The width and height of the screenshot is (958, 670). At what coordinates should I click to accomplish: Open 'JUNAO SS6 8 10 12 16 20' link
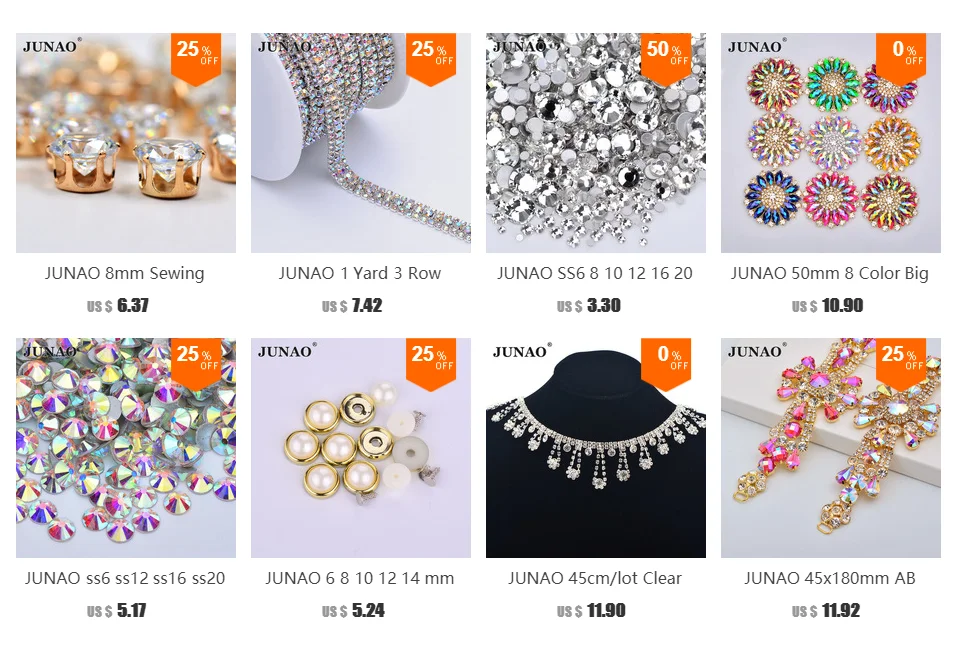coord(595,273)
